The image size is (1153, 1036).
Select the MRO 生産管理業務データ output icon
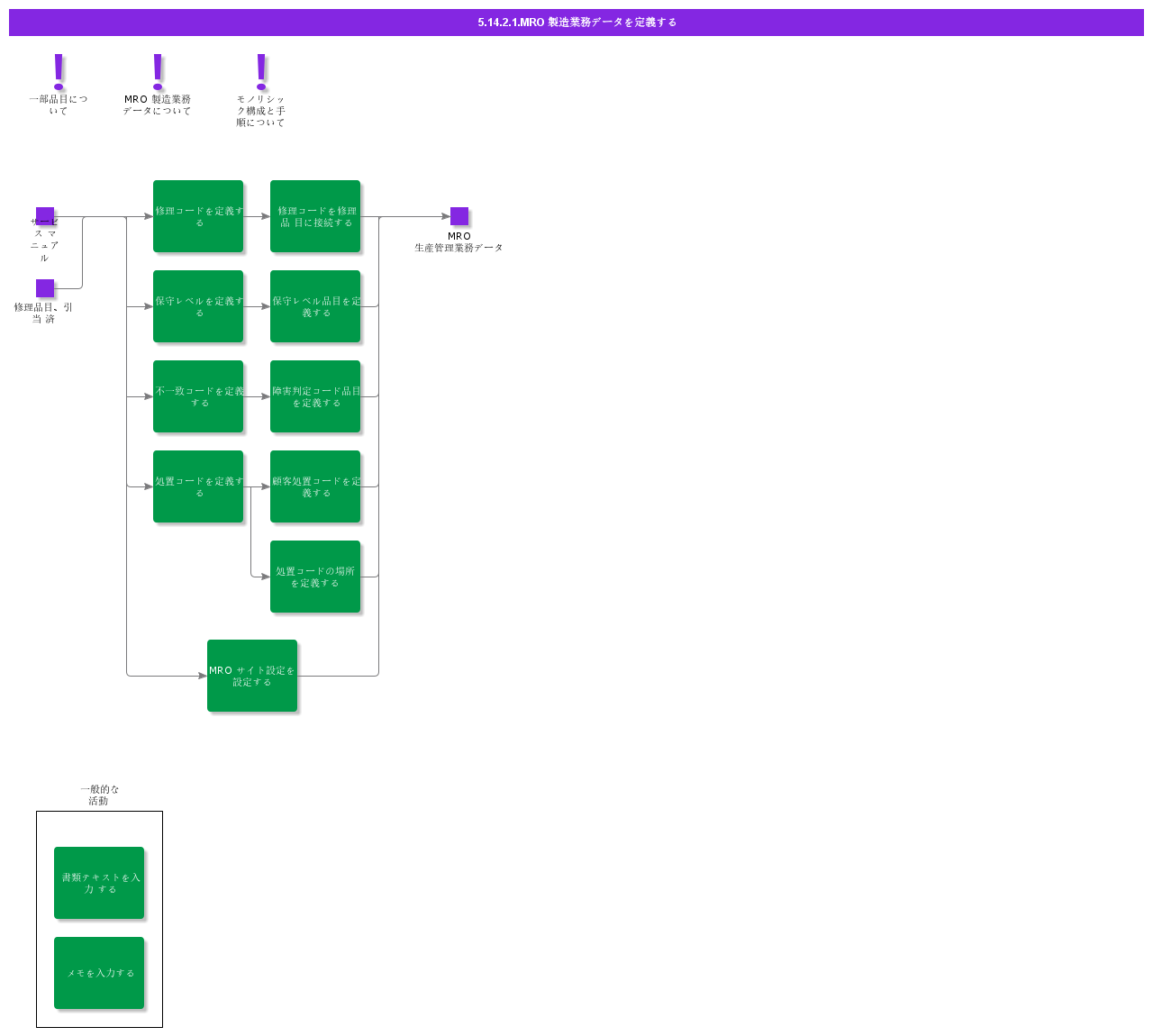(x=460, y=216)
